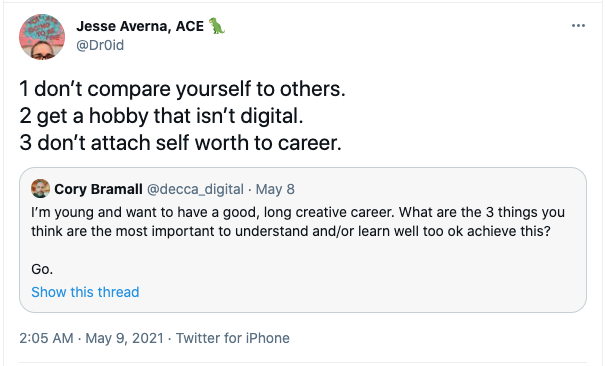Image resolution: width=606 pixels, height=366 pixels.
Task: Click the @decca_digital handle
Action: (x=195, y=189)
